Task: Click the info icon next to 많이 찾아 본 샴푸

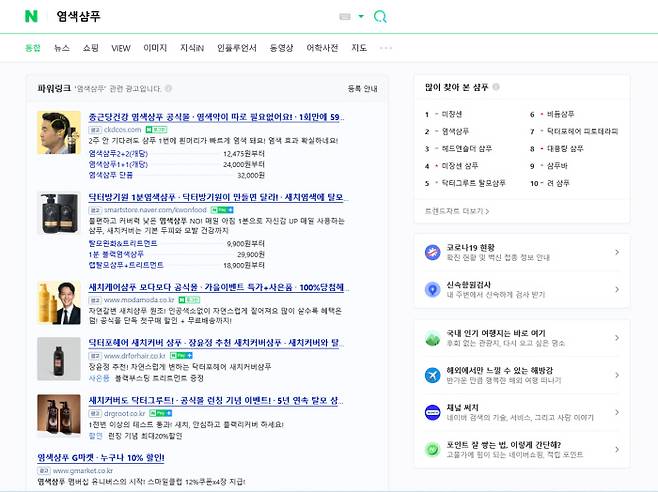Action: click(x=496, y=87)
